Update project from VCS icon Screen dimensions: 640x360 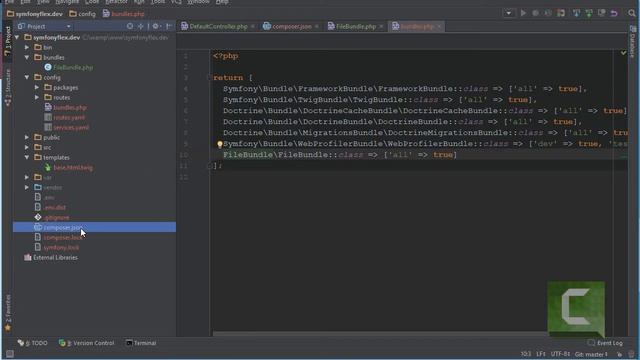pyautogui.click(x=576, y=13)
